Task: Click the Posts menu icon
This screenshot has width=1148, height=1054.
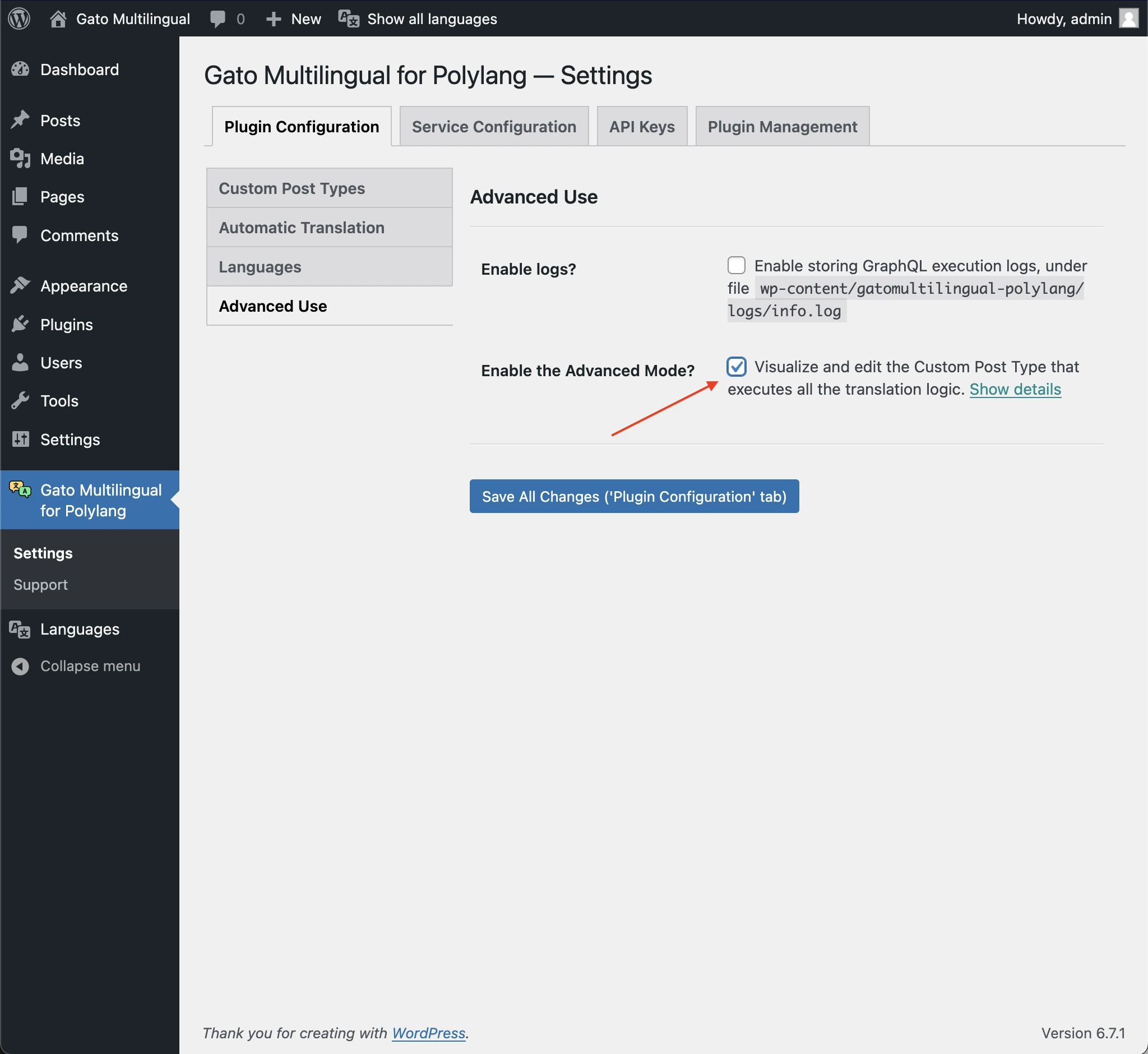Action: pos(20,119)
